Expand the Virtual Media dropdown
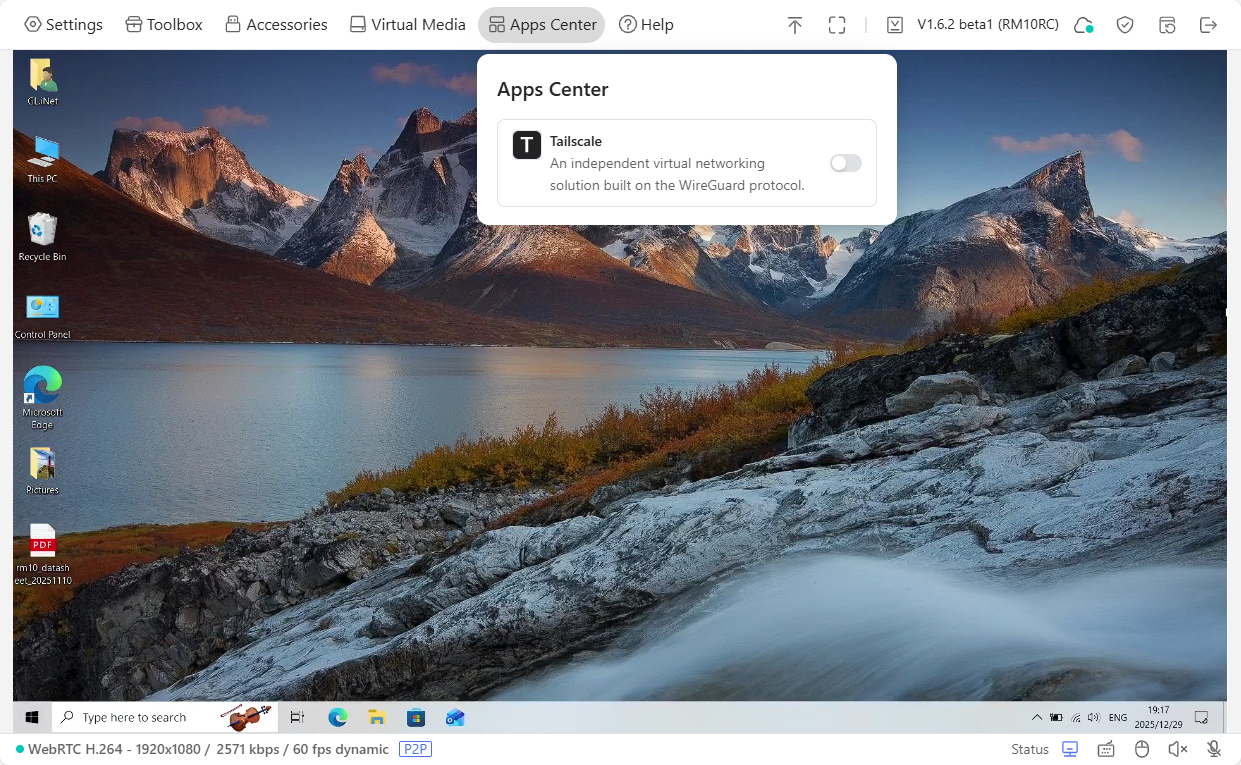 click(407, 25)
